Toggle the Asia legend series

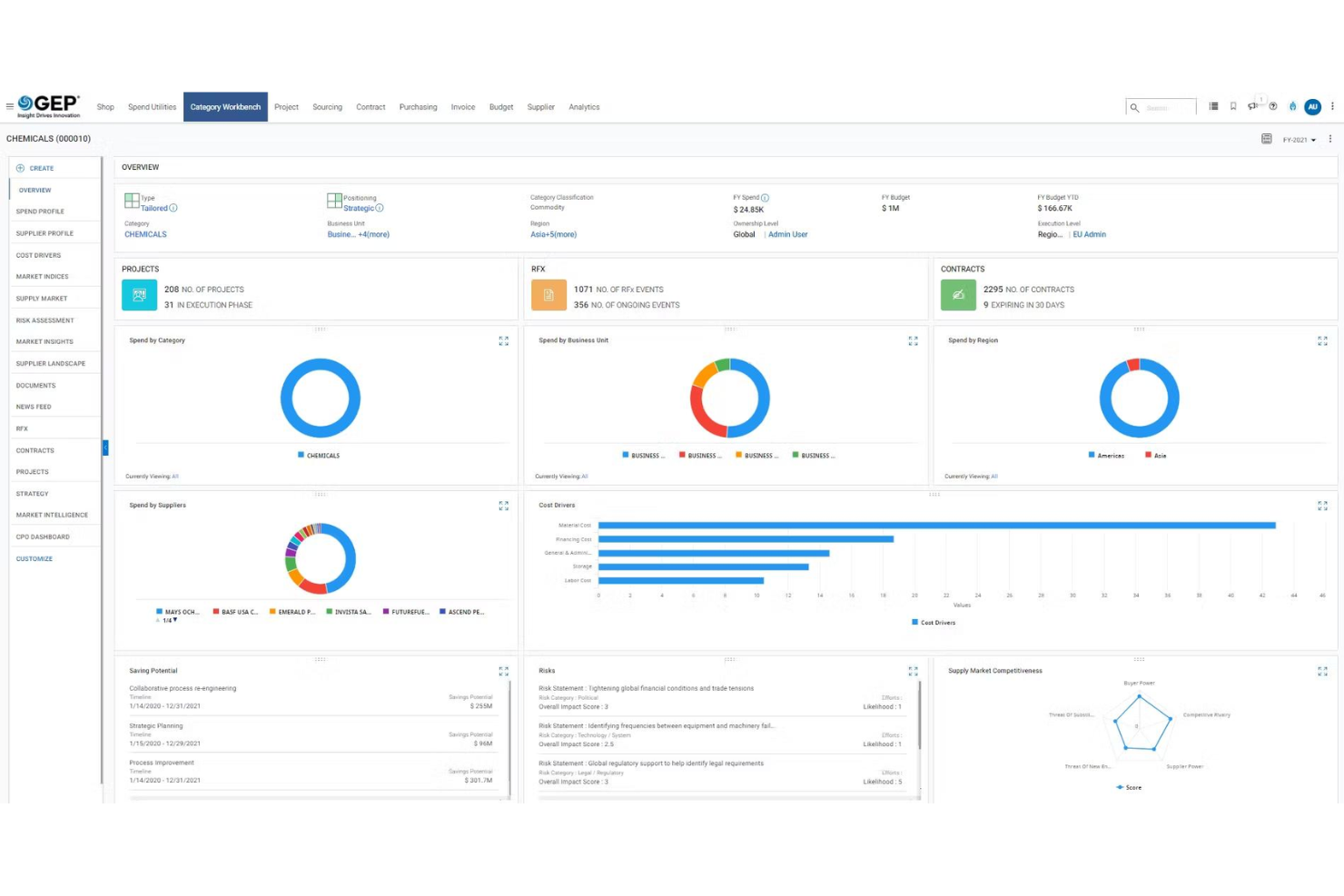(x=1155, y=456)
